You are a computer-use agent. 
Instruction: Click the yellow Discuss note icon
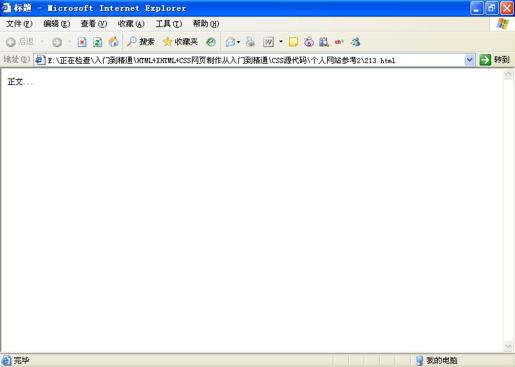click(x=293, y=42)
